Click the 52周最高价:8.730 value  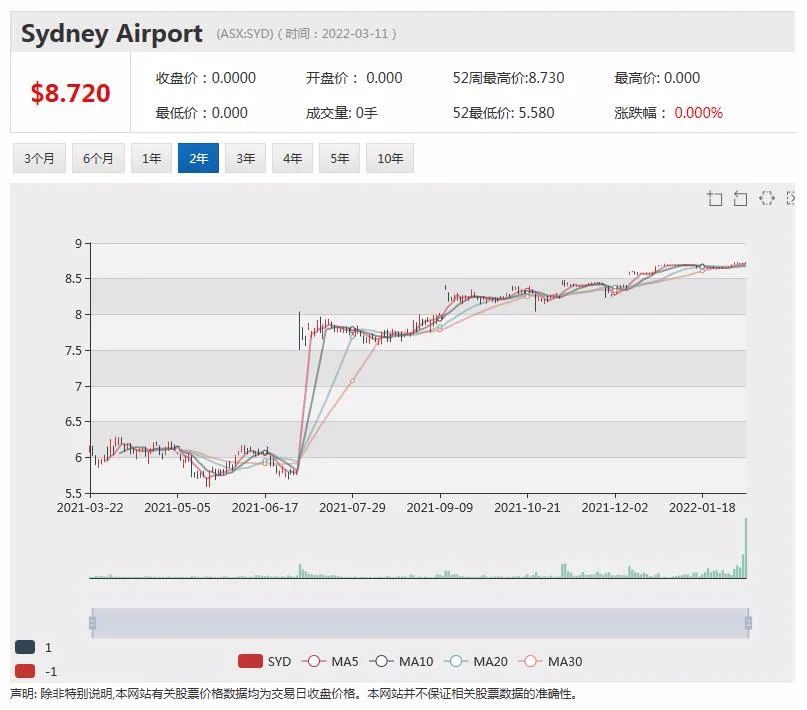pos(508,78)
